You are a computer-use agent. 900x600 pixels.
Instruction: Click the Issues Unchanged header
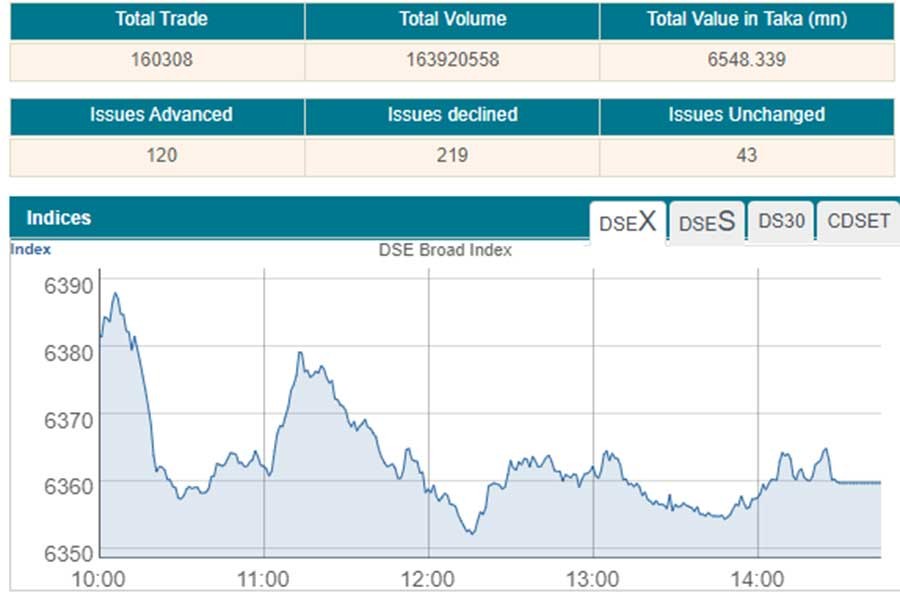pyautogui.click(x=746, y=115)
